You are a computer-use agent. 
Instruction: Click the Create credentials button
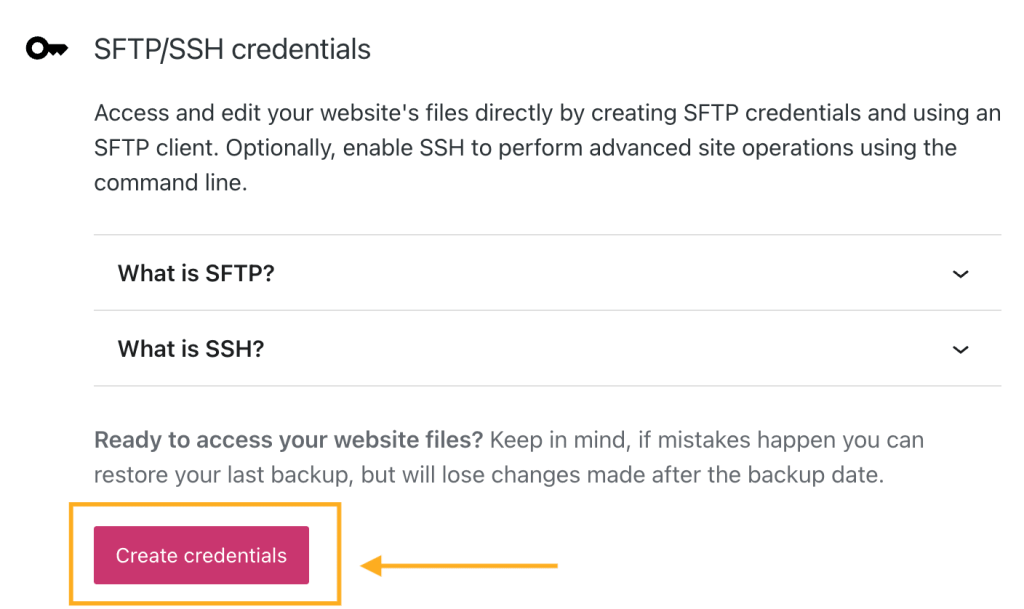click(x=201, y=555)
